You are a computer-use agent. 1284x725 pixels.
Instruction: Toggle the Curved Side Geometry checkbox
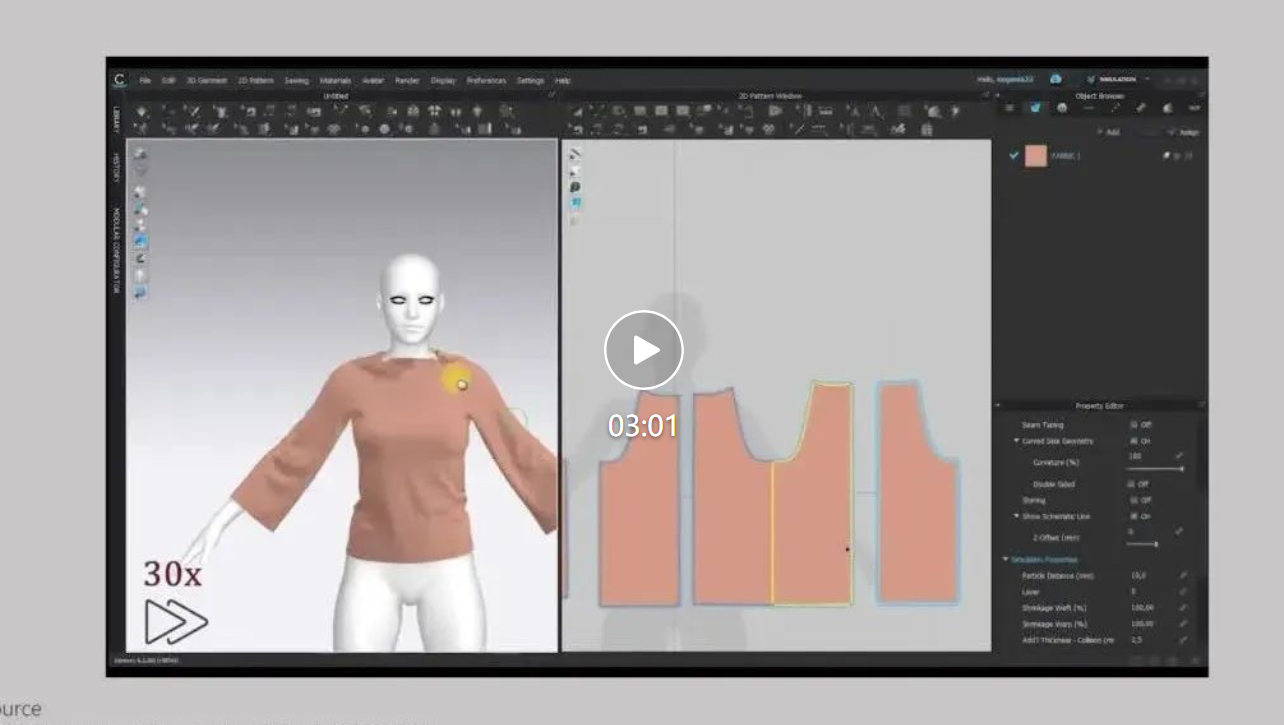pyautogui.click(x=1133, y=441)
